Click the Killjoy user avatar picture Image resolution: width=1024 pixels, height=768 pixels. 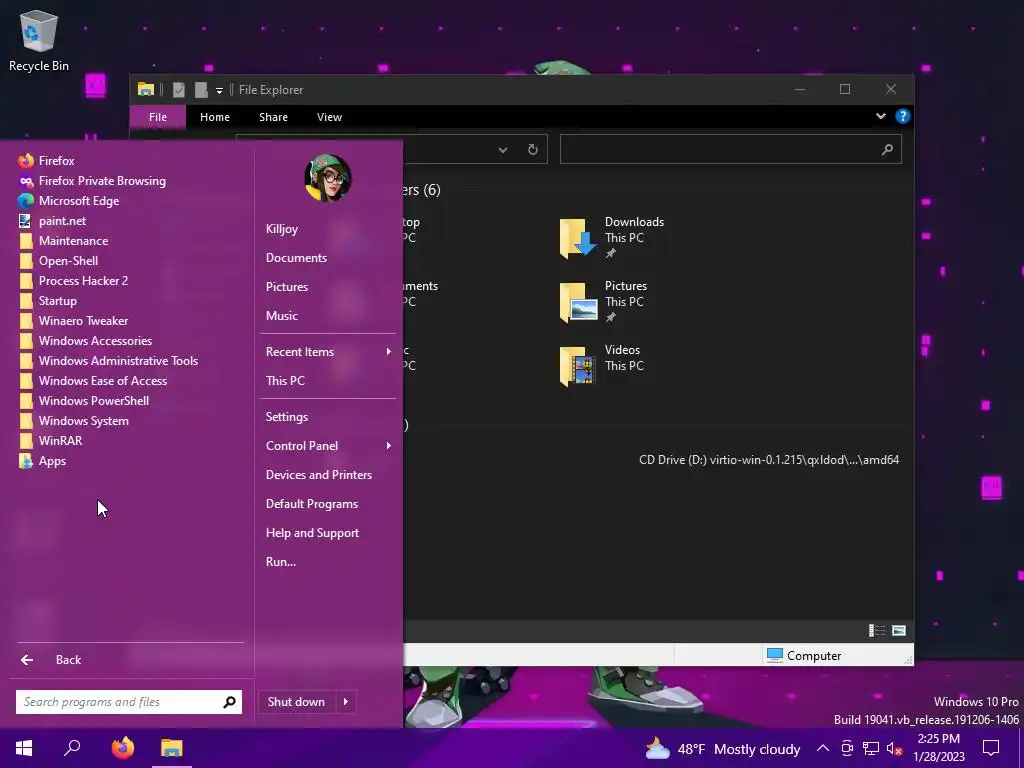pos(328,178)
